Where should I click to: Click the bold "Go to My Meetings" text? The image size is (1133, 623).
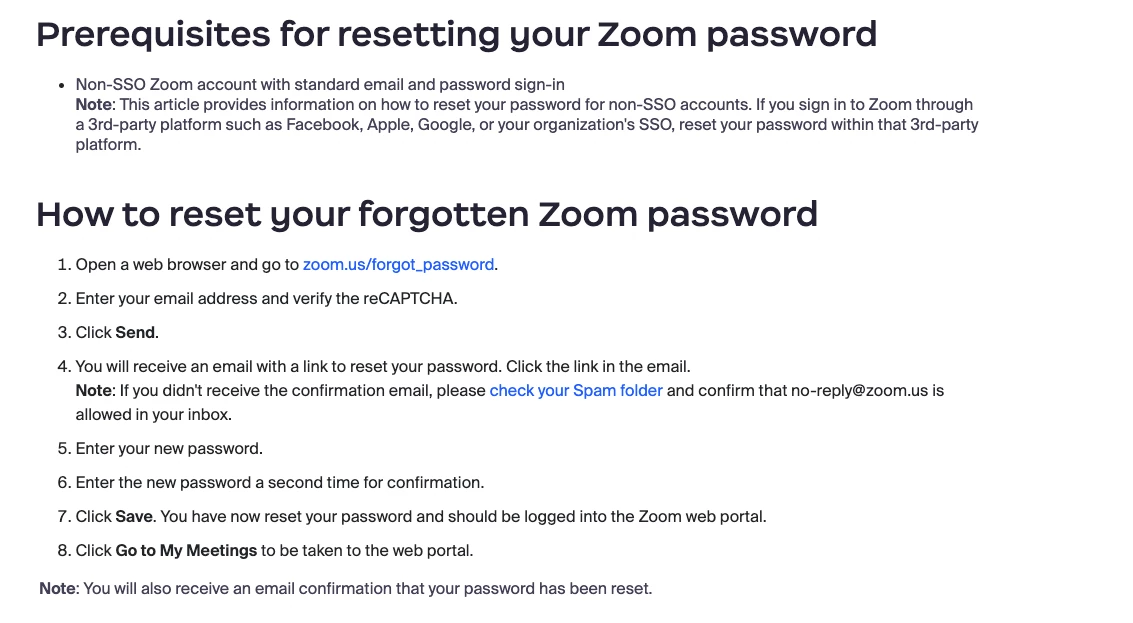pyautogui.click(x=186, y=551)
